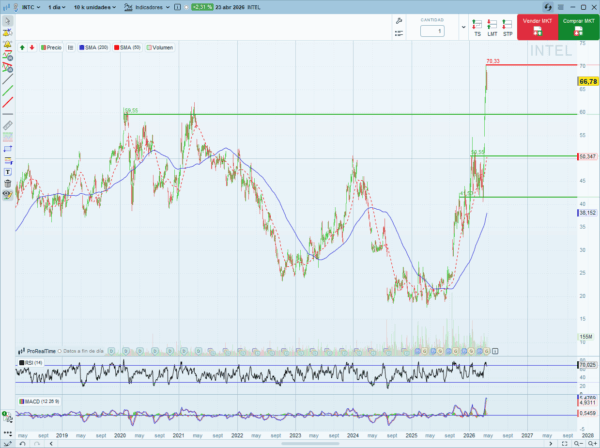Toggle the Volumen indicator label
The image size is (600, 448).
(x=159, y=46)
